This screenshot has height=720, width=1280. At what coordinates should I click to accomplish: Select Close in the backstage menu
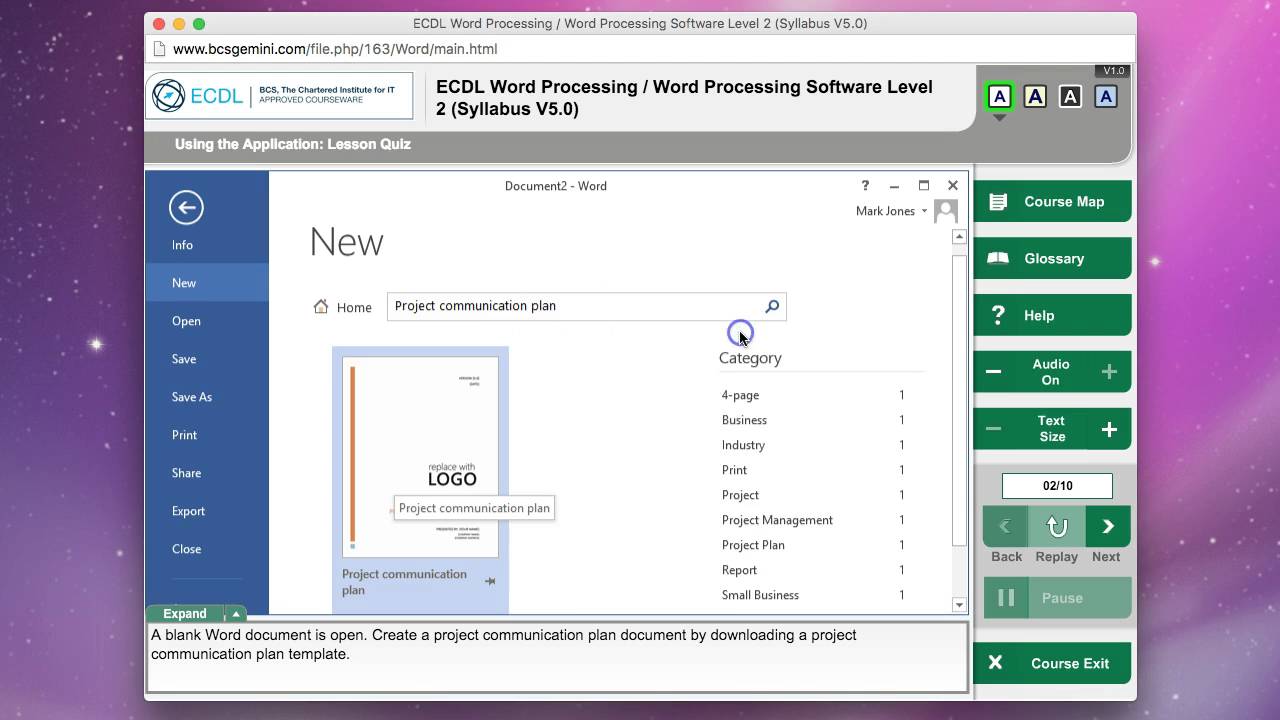(x=207, y=549)
